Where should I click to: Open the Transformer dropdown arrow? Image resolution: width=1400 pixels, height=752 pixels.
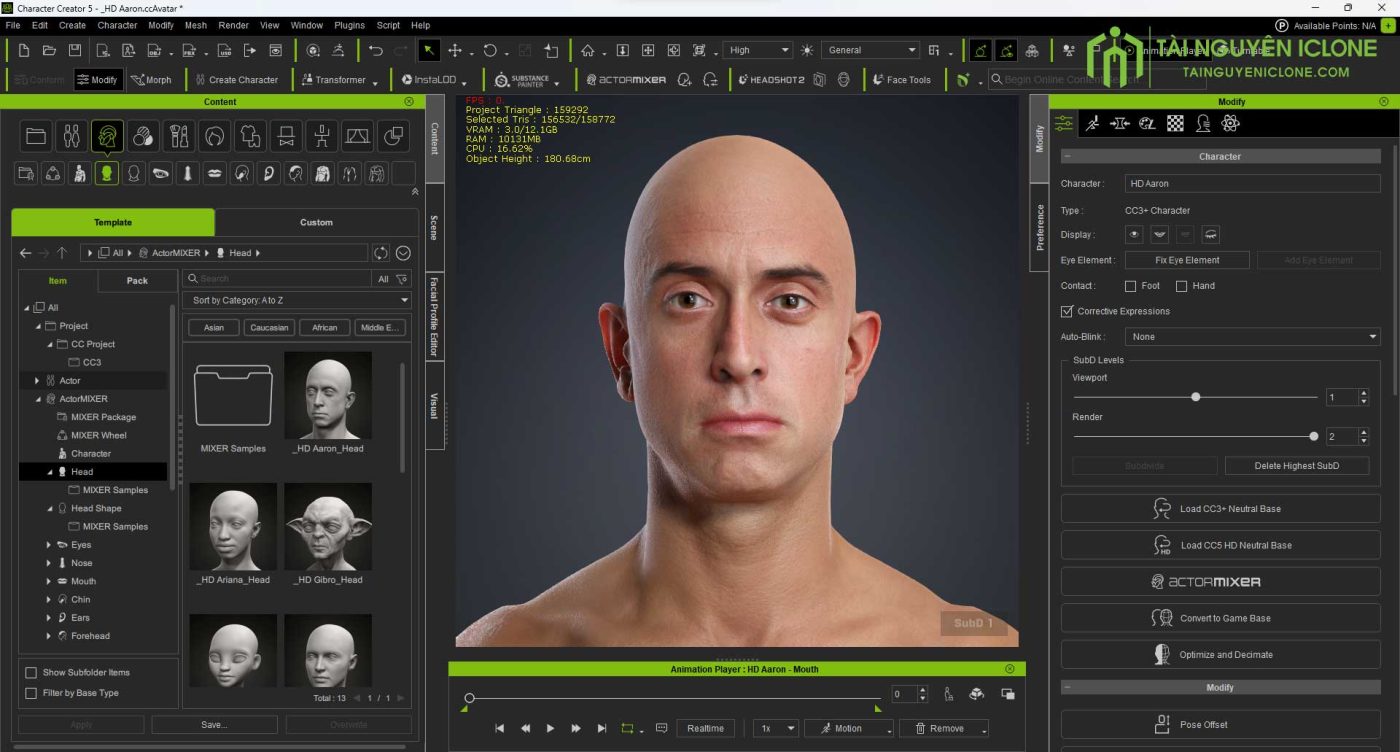click(x=375, y=82)
